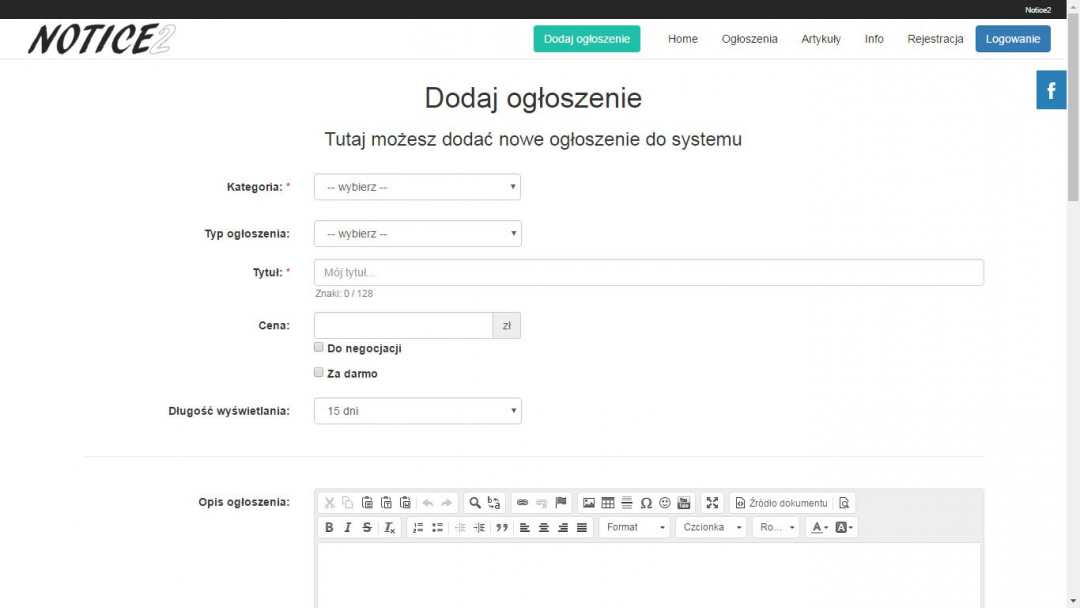Open the Format paragraph style dropdown
1080x608 pixels.
pos(634,527)
